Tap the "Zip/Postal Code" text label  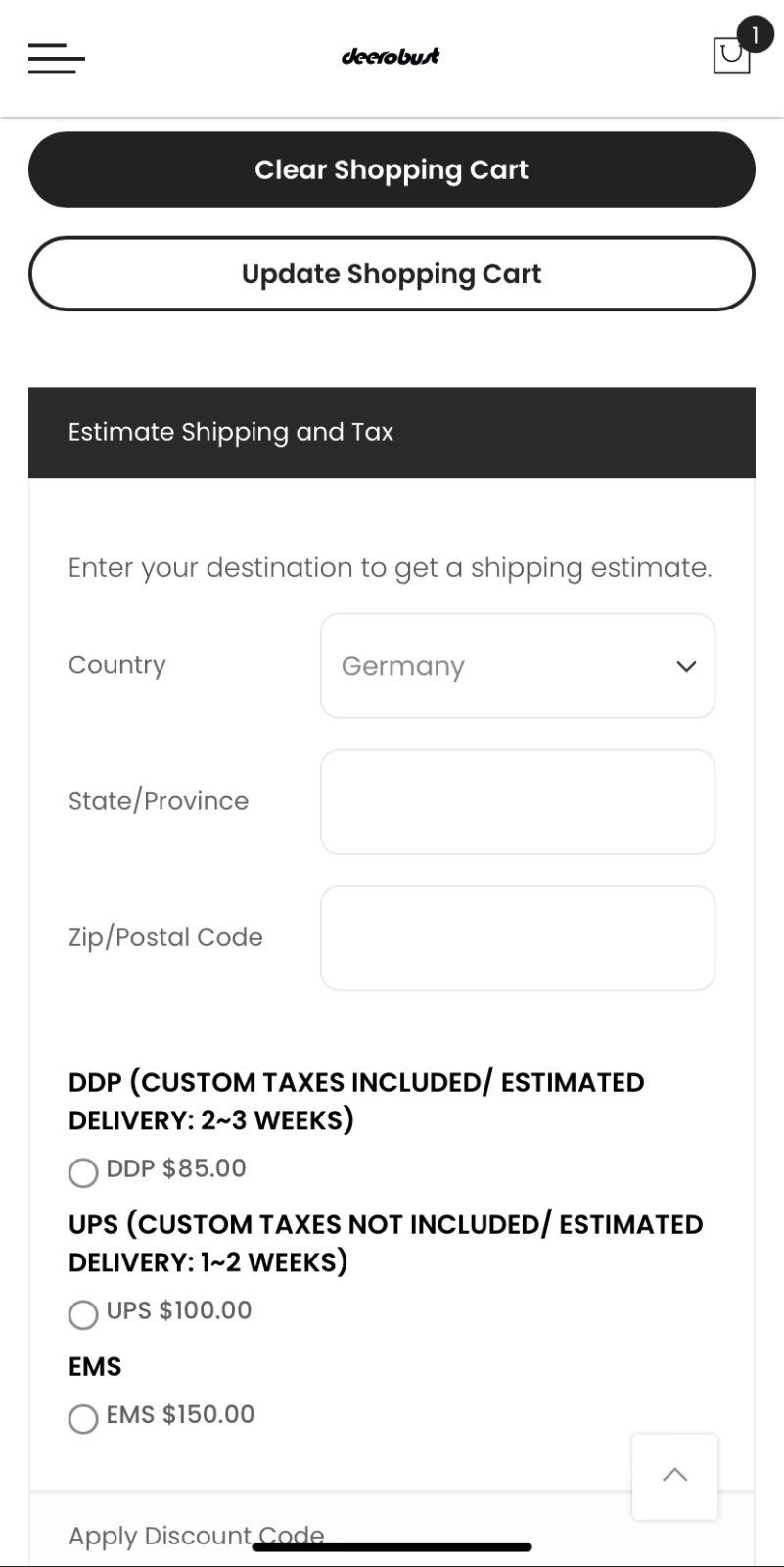tap(165, 937)
